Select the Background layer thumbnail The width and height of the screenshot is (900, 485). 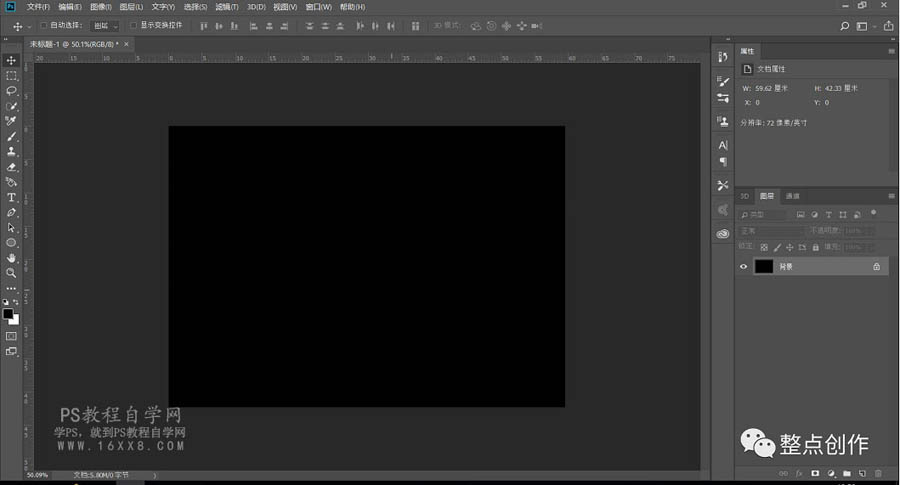coord(763,266)
